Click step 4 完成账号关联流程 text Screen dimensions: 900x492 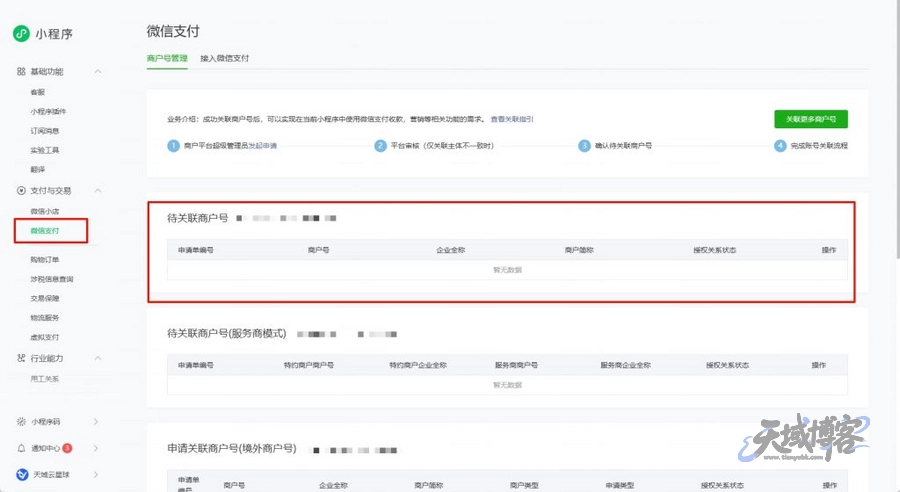click(819, 146)
